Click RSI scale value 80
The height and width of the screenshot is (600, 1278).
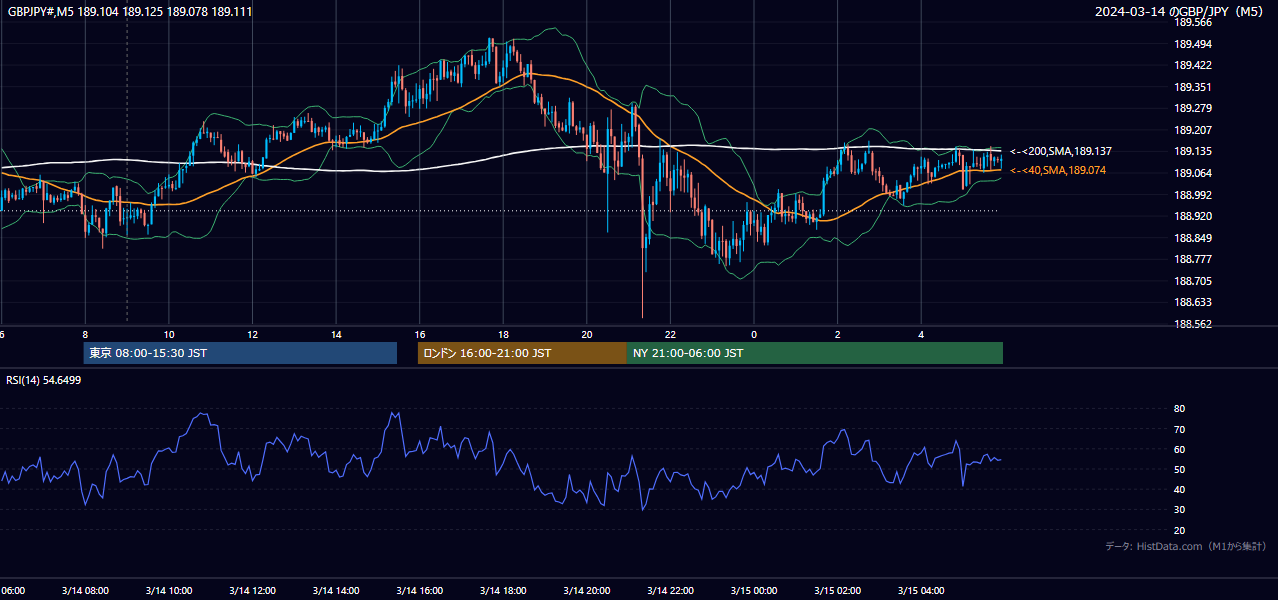pyautogui.click(x=1179, y=409)
